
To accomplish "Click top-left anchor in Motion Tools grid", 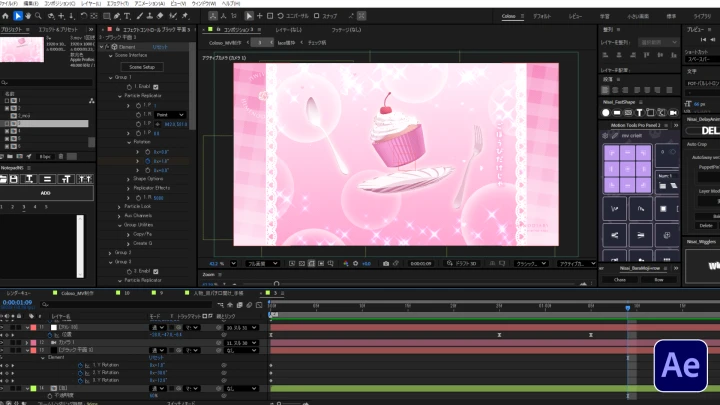I will click(x=611, y=152).
